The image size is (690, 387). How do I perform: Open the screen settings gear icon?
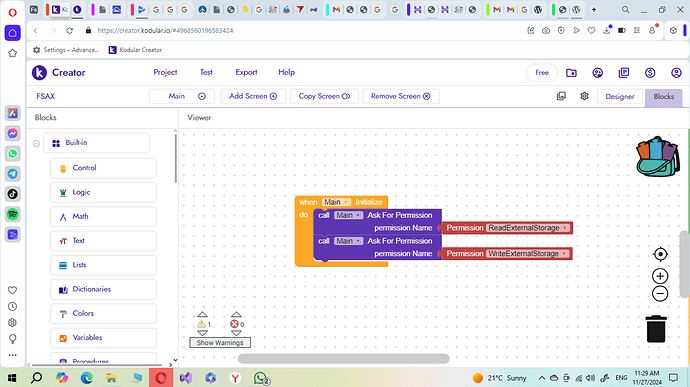(x=584, y=96)
